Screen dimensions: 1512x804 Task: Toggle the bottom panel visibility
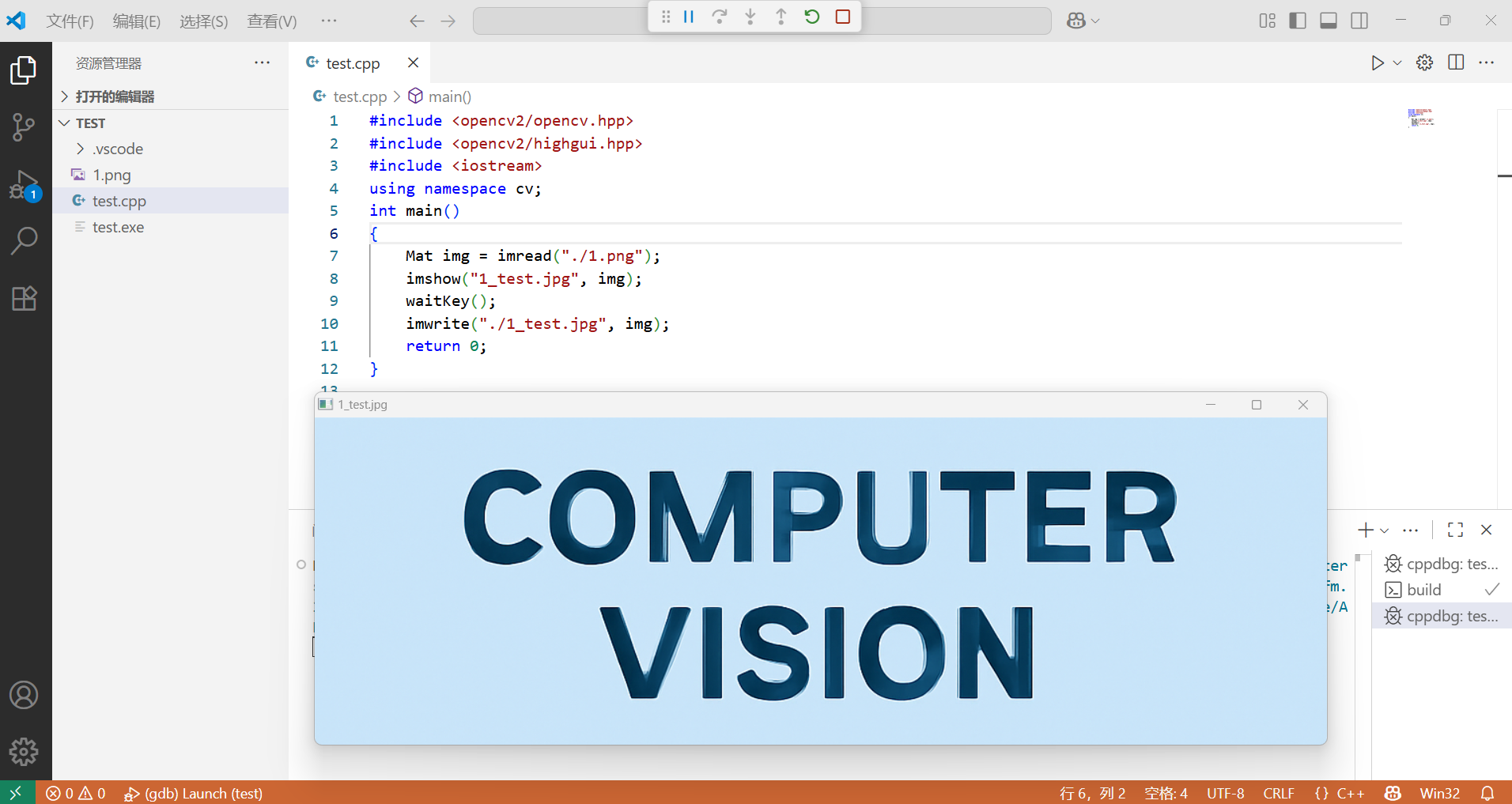pyautogui.click(x=1329, y=21)
